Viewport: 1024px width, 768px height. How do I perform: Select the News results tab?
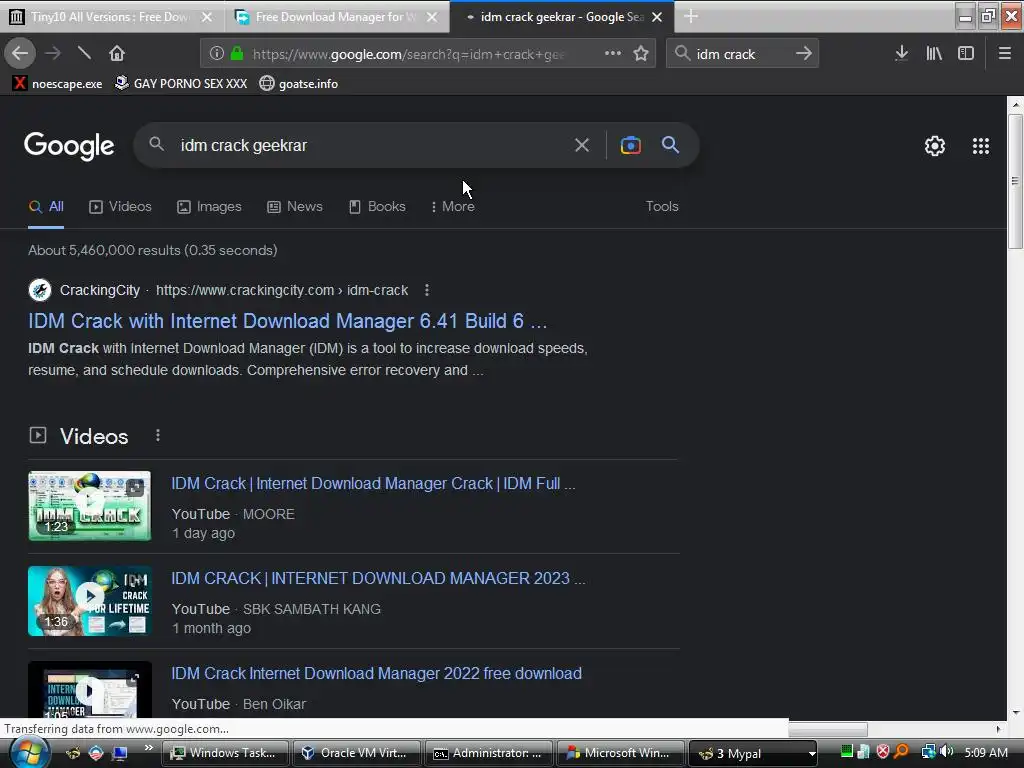pos(295,206)
